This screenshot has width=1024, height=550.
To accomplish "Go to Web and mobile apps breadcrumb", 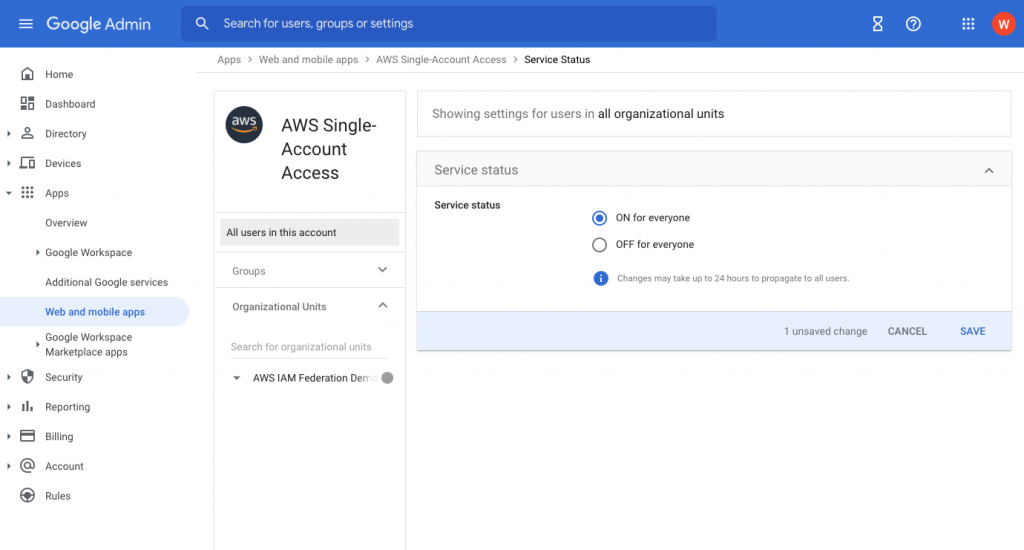I will 308,59.
